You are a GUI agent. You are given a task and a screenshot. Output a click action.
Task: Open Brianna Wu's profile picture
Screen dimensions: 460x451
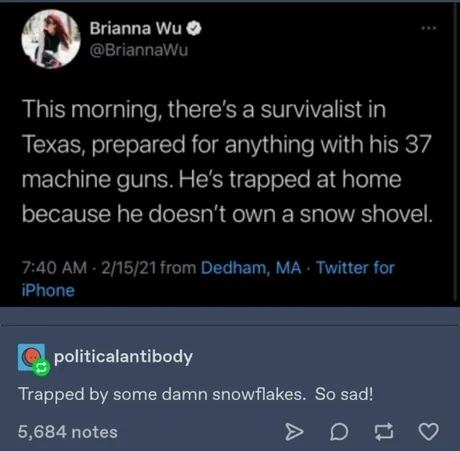pos(51,39)
